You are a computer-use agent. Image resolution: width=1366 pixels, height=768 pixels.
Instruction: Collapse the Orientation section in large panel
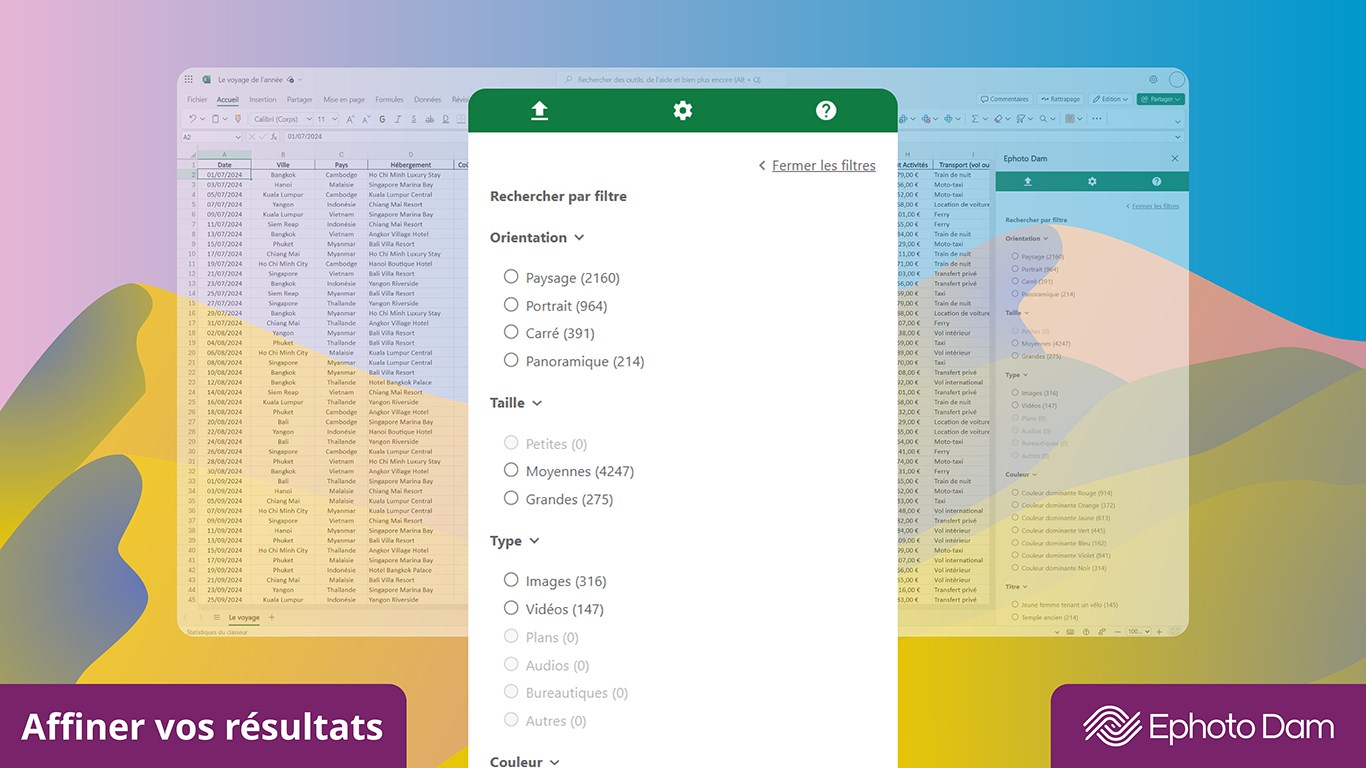[x=578, y=238]
